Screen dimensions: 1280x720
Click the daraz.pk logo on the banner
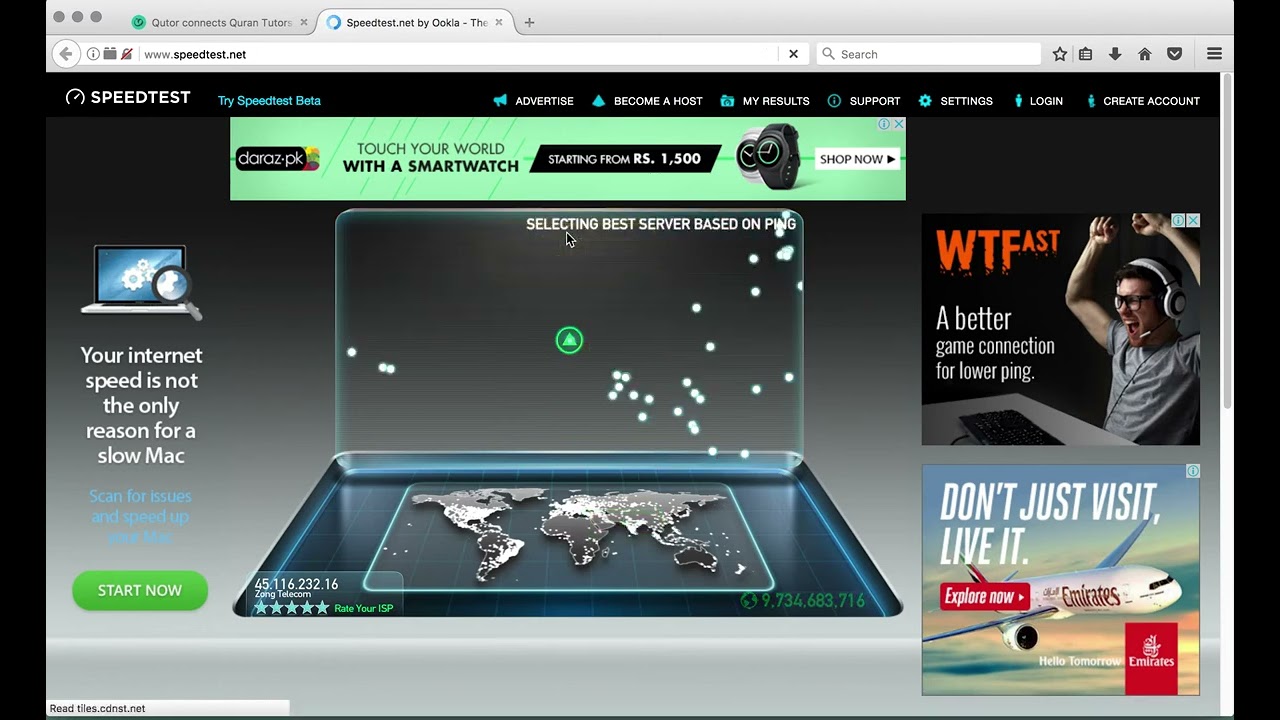point(278,158)
